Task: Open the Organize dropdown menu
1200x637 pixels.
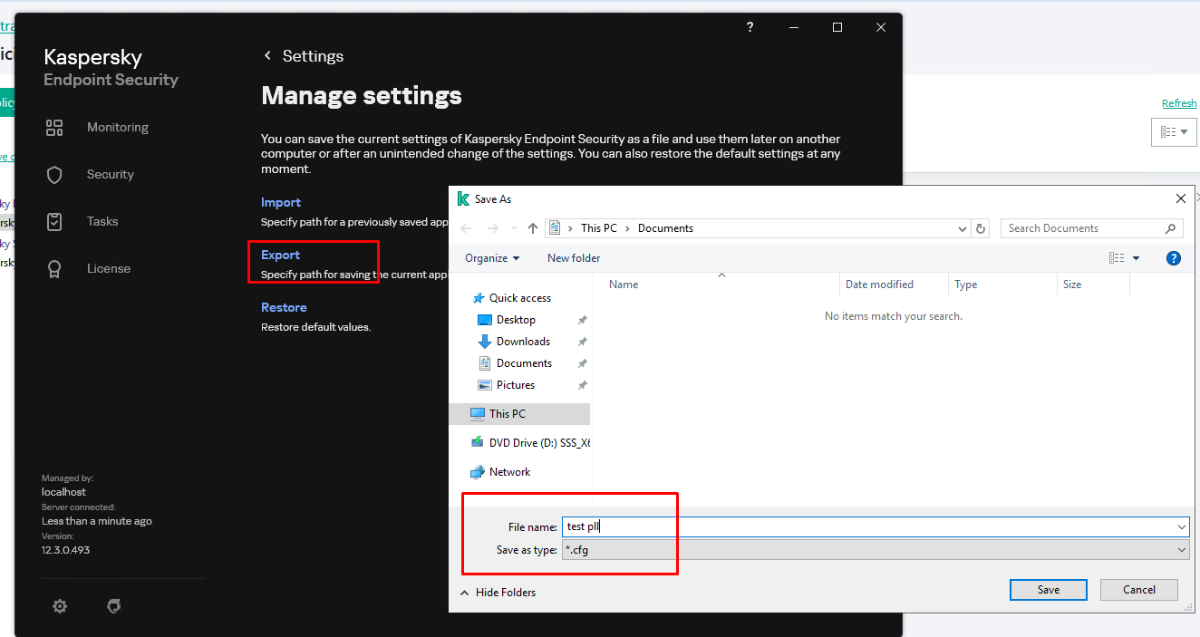Action: pyautogui.click(x=492, y=258)
